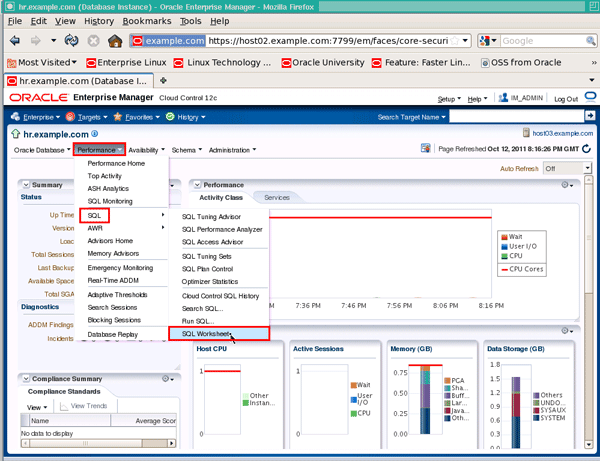Collapse the Summary panel
Viewport: 600px width, 461px height.
coord(25,185)
